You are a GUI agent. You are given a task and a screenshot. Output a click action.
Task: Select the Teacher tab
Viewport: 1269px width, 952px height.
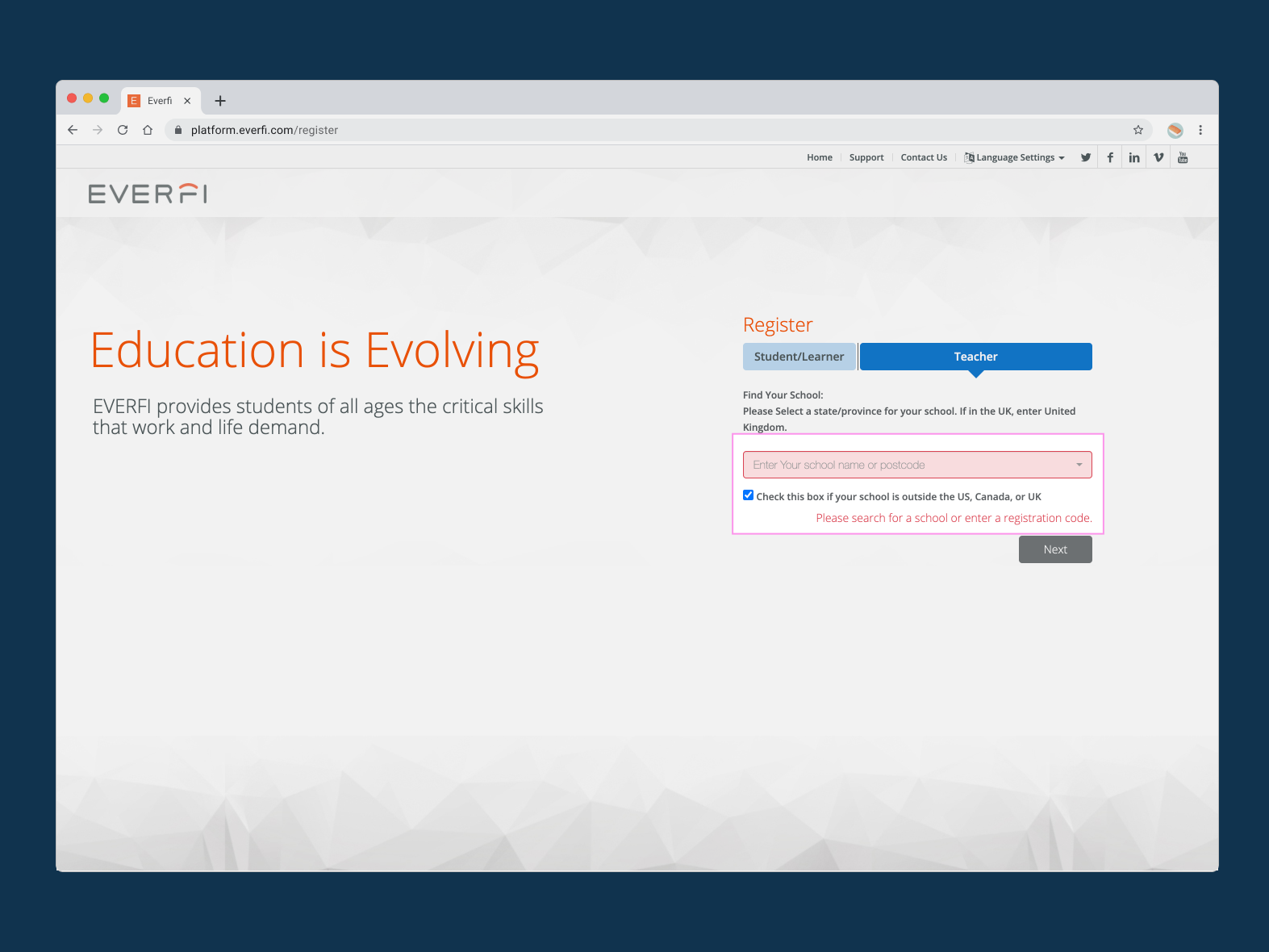pyautogui.click(x=976, y=357)
